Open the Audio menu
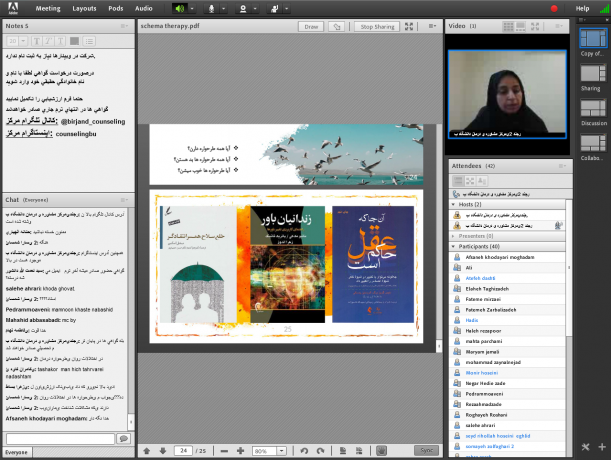 (143, 8)
